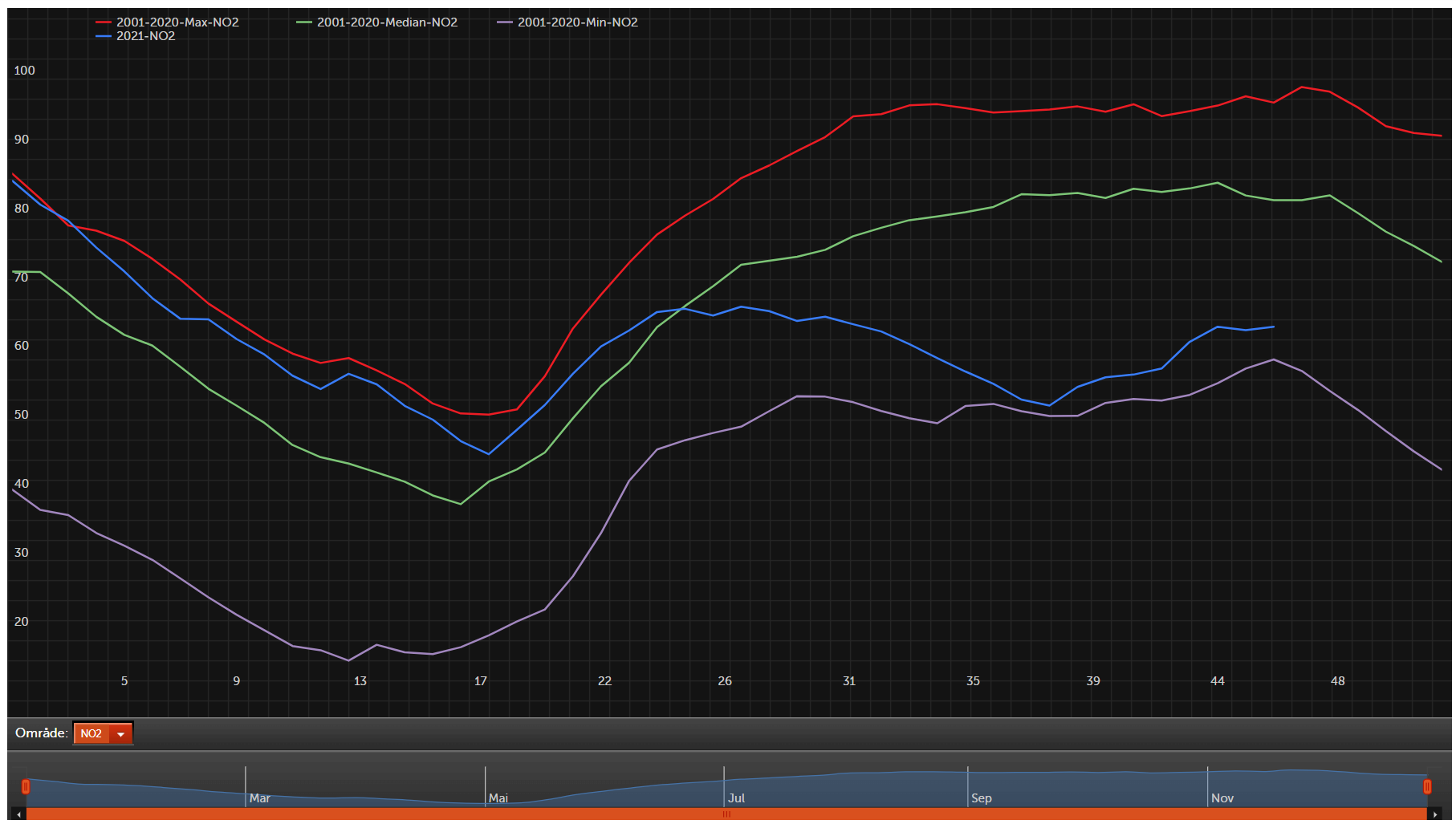Screen dimensions: 1456x824
Task: Click the Område label text
Action: [x=42, y=733]
